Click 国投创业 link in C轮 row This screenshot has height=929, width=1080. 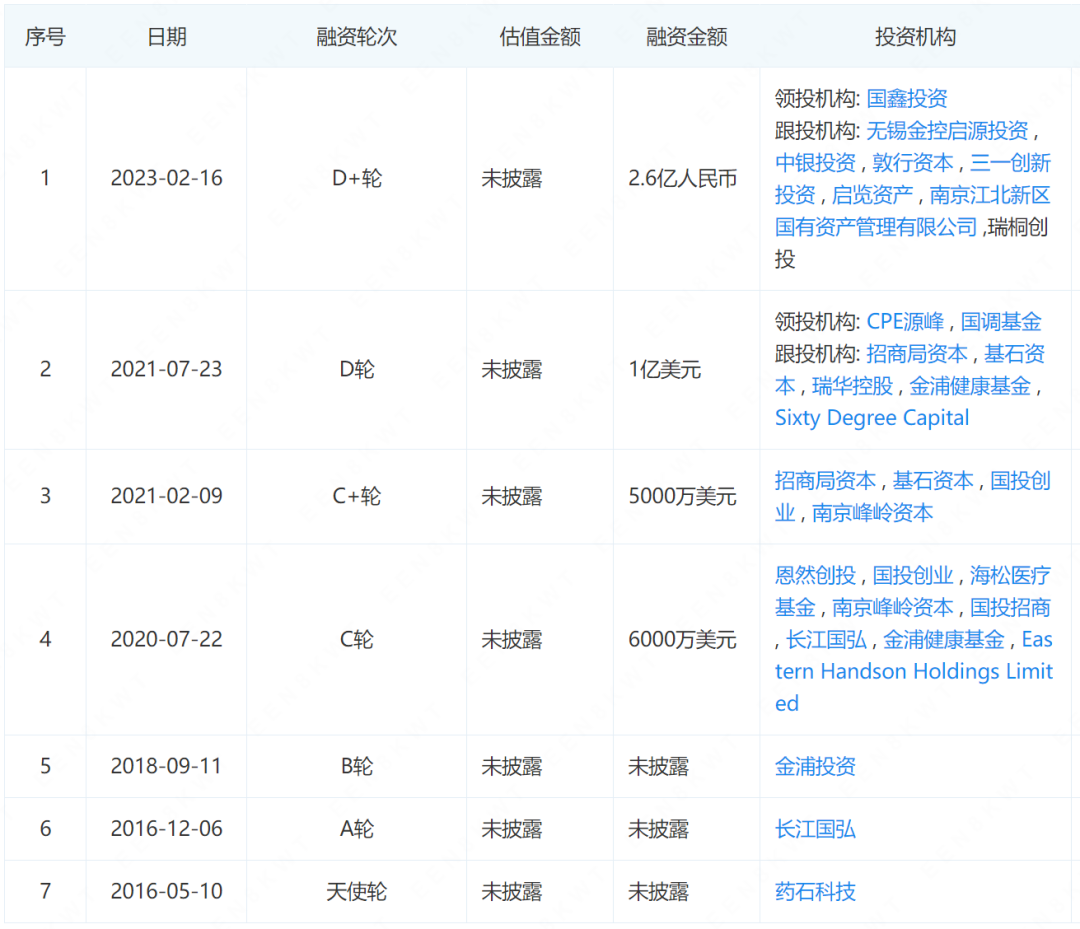click(x=913, y=576)
